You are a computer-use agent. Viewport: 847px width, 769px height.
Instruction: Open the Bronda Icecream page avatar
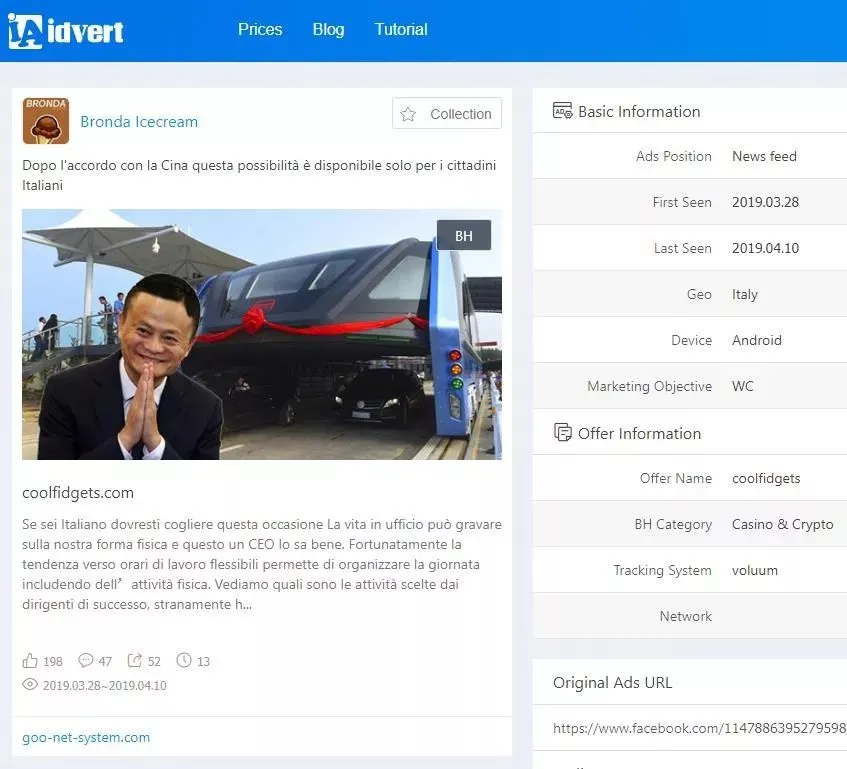pos(46,121)
